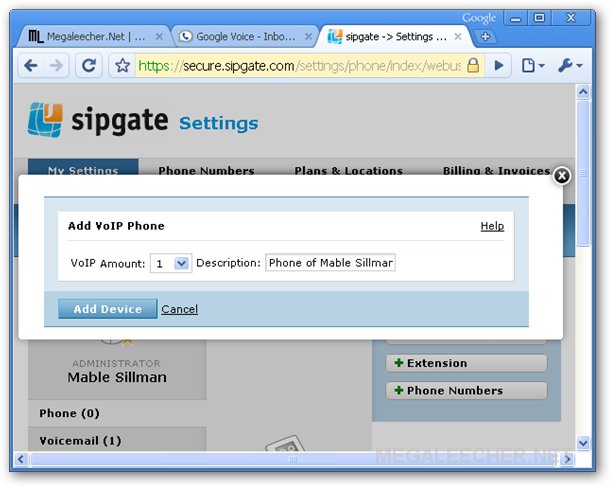Bookmark page with the star icon
Viewport: 611px width, 487px height.
(x=122, y=66)
